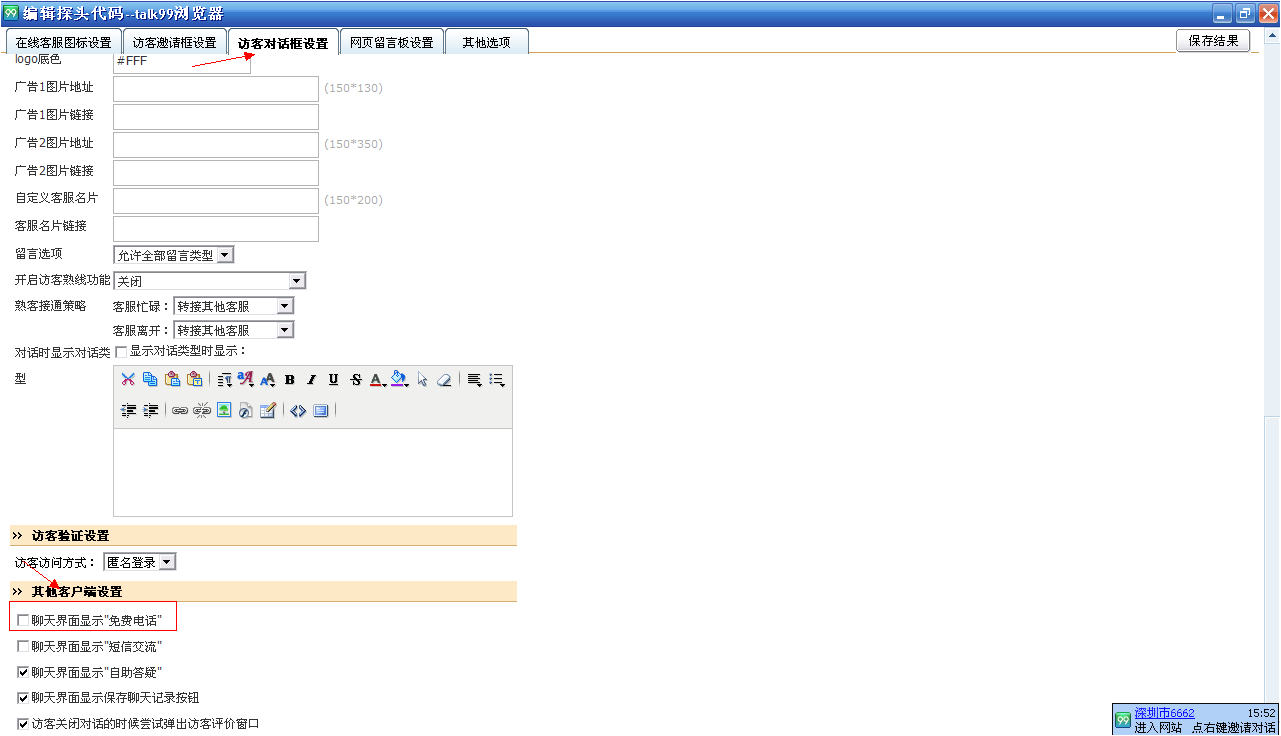Screen dimensions: 1281x736
Task: Click the decrease indent icon
Action: pyautogui.click(x=128, y=410)
